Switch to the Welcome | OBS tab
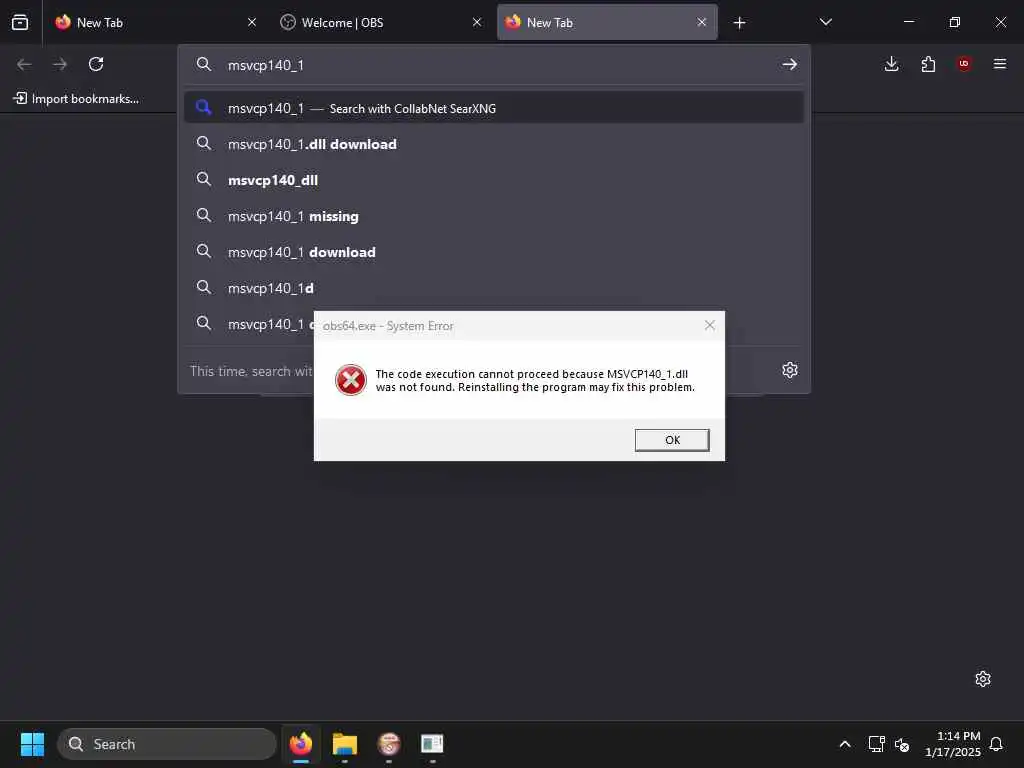The image size is (1024, 768). (381, 22)
